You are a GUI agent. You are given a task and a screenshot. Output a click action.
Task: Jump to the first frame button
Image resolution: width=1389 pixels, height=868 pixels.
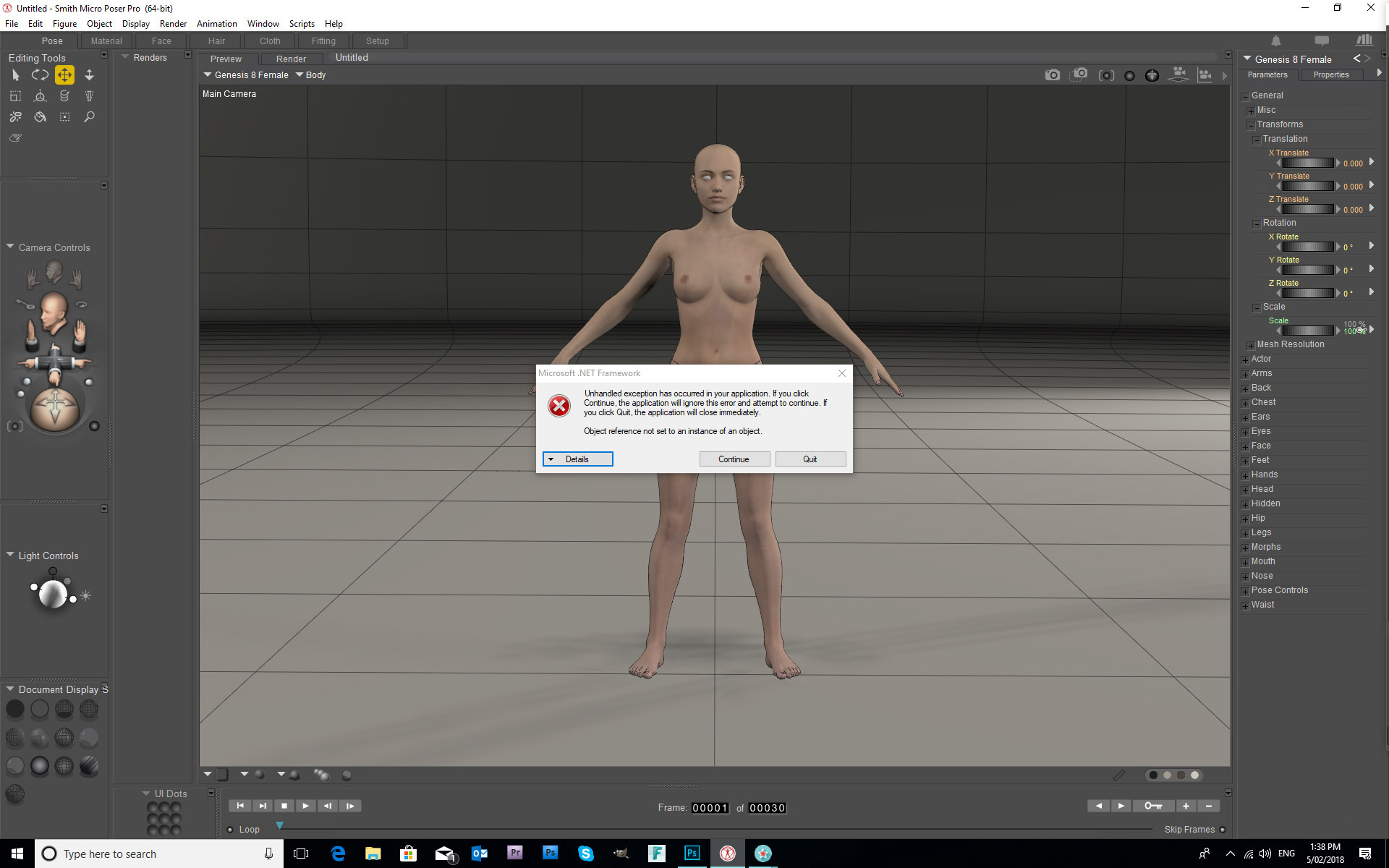[240, 806]
